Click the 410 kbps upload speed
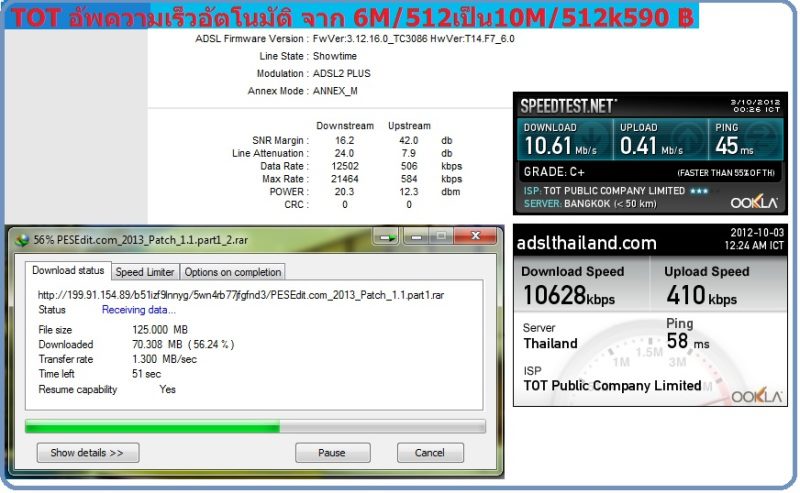 (x=701, y=295)
